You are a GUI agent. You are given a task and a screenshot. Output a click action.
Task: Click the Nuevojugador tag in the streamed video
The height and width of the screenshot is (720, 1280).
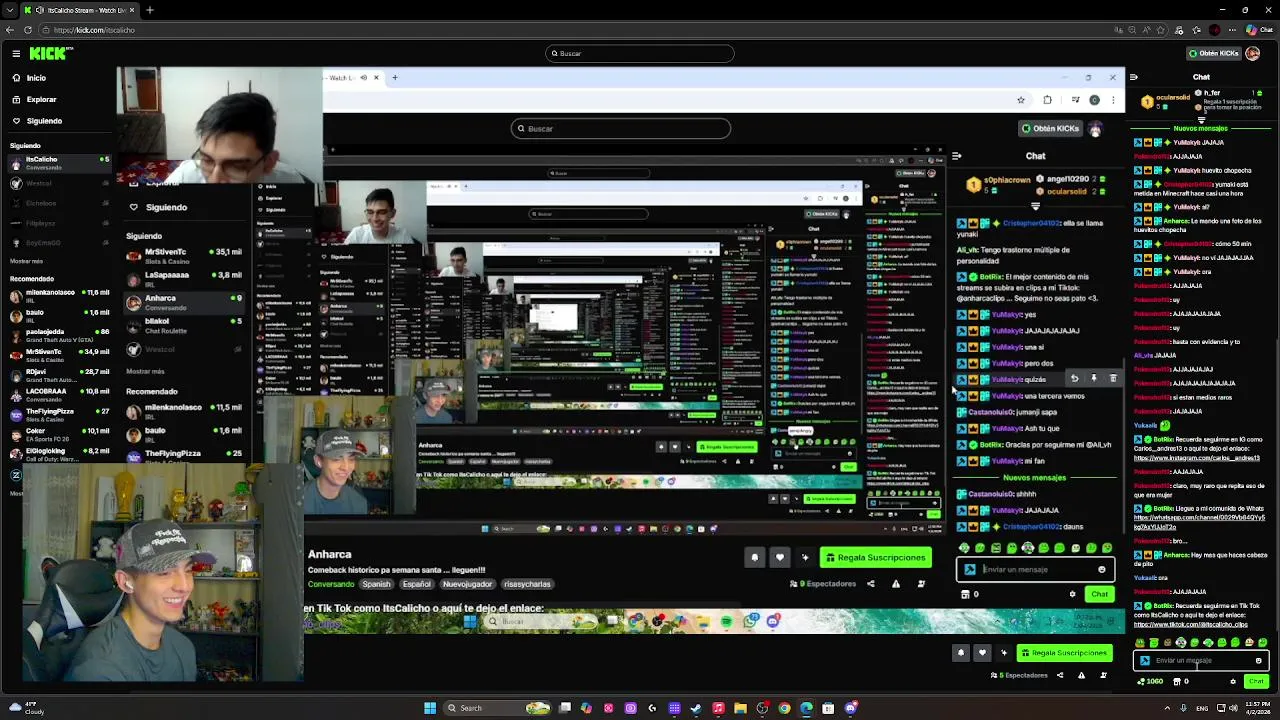pyautogui.click(x=467, y=584)
